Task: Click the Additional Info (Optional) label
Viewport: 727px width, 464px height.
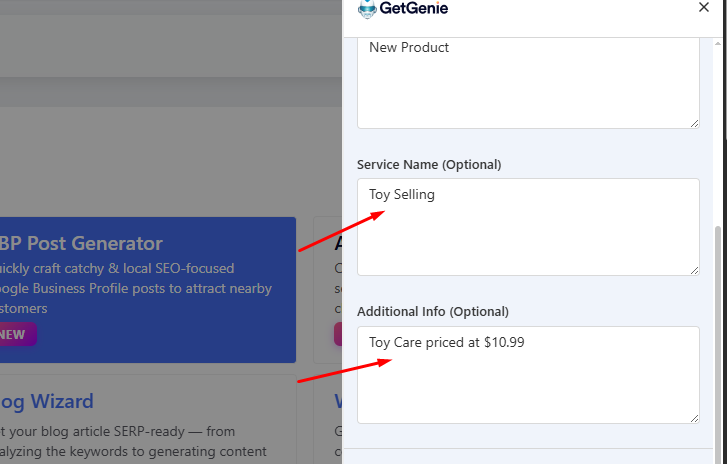Action: (x=433, y=312)
